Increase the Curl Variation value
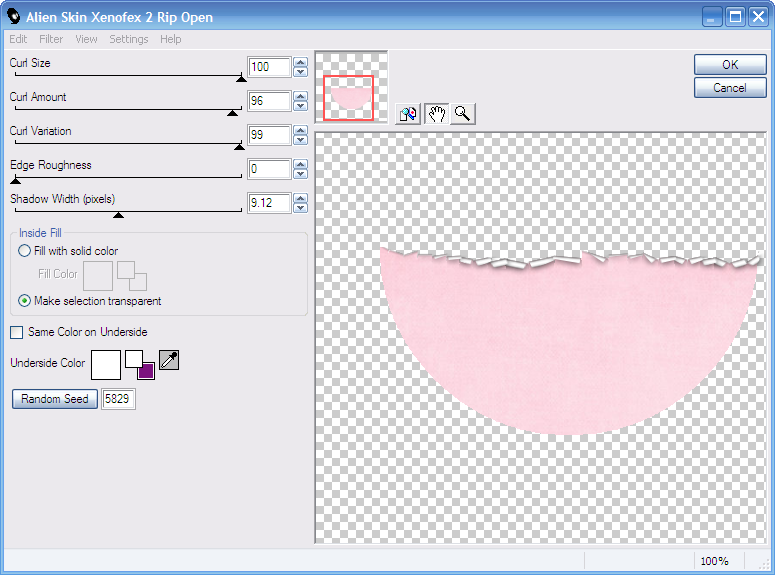Screen dimensions: 775x575 (300, 131)
